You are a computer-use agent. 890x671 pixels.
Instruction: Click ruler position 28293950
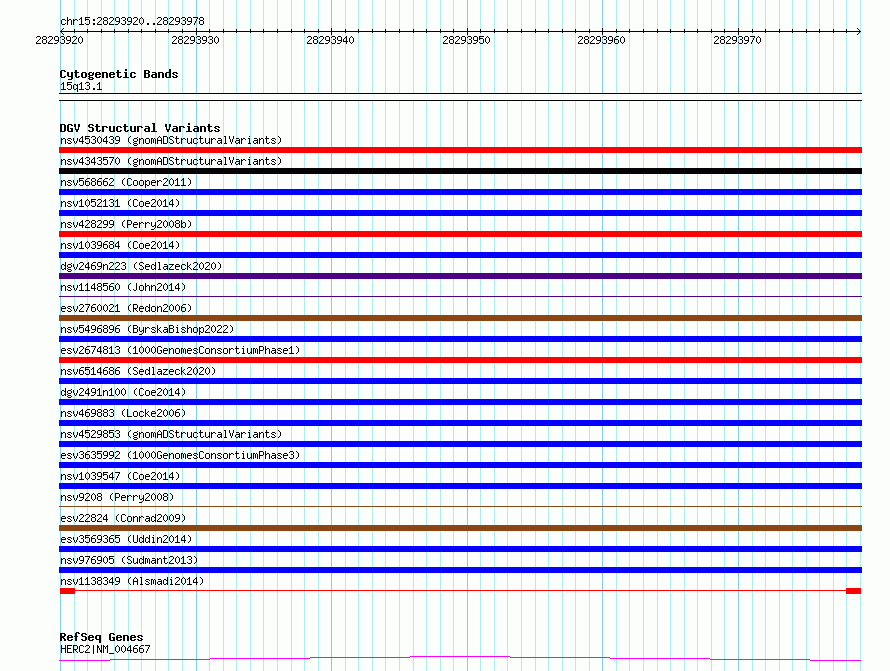click(x=466, y=40)
